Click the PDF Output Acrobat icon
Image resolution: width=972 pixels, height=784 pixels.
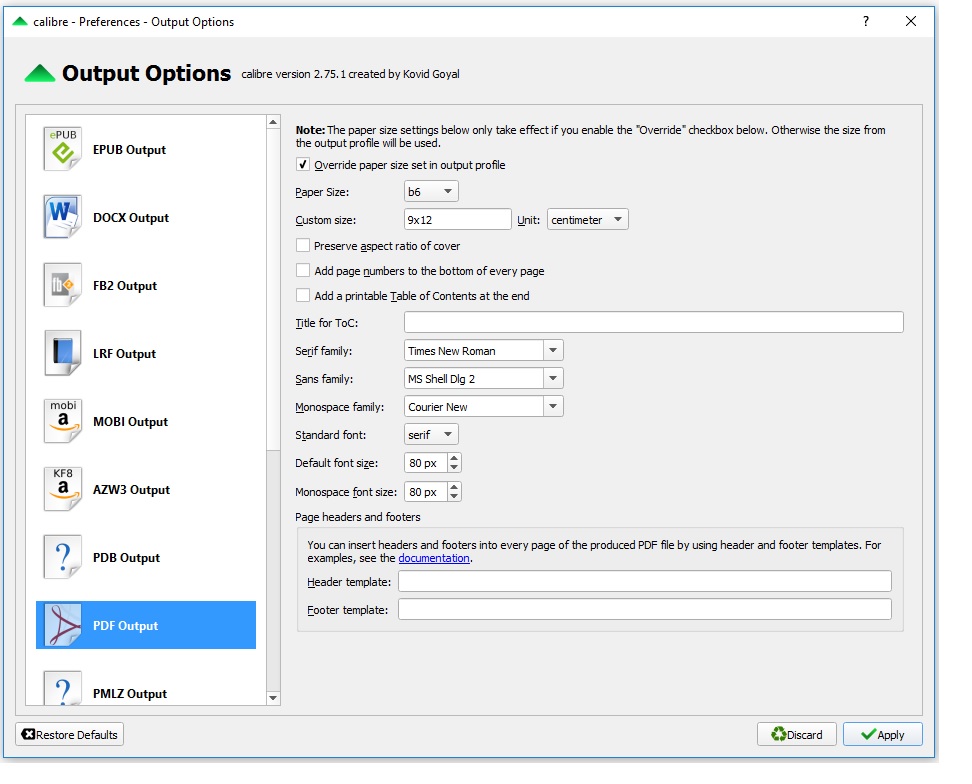click(x=63, y=625)
